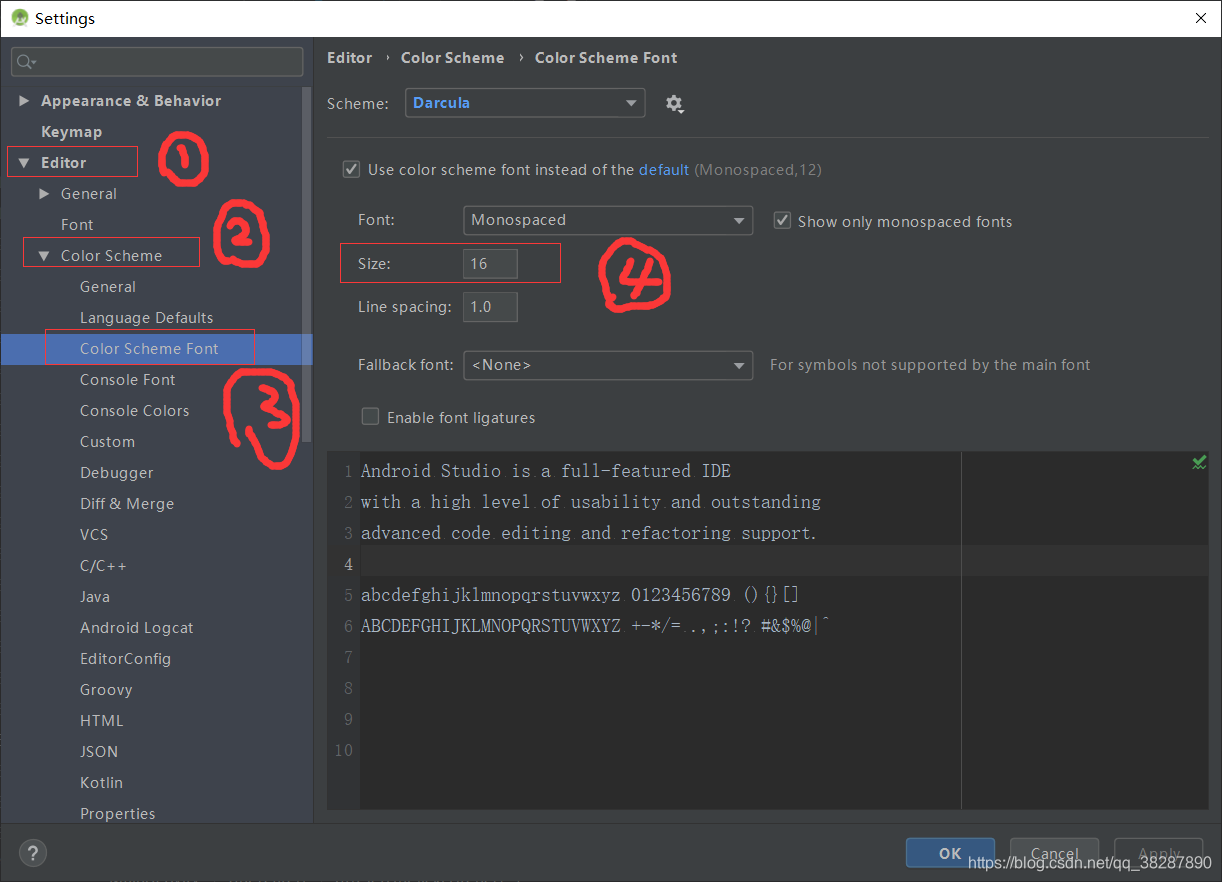Click the OK button
1222x882 pixels.
click(950, 853)
